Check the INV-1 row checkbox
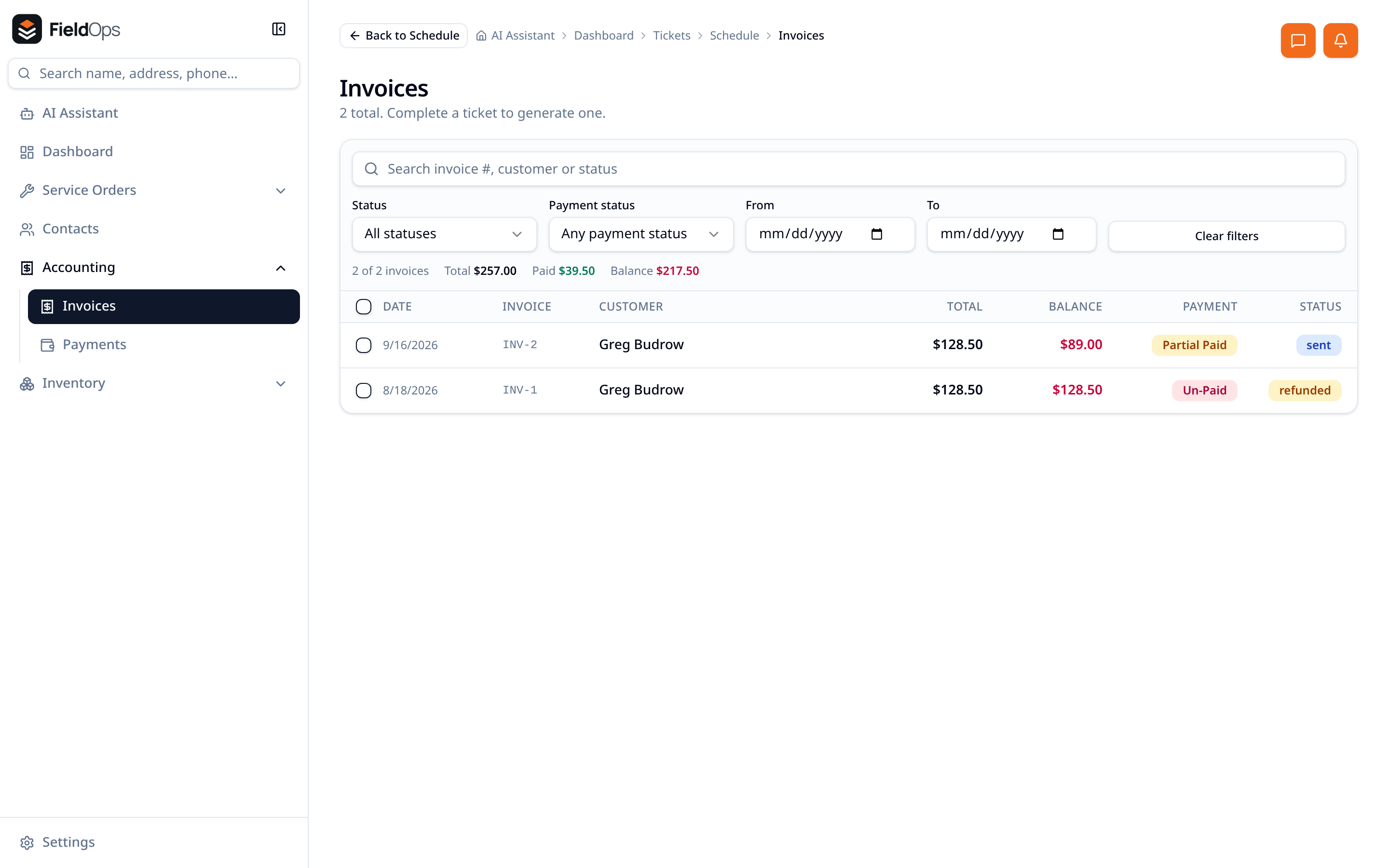The width and height of the screenshot is (1389, 868). 363,391
